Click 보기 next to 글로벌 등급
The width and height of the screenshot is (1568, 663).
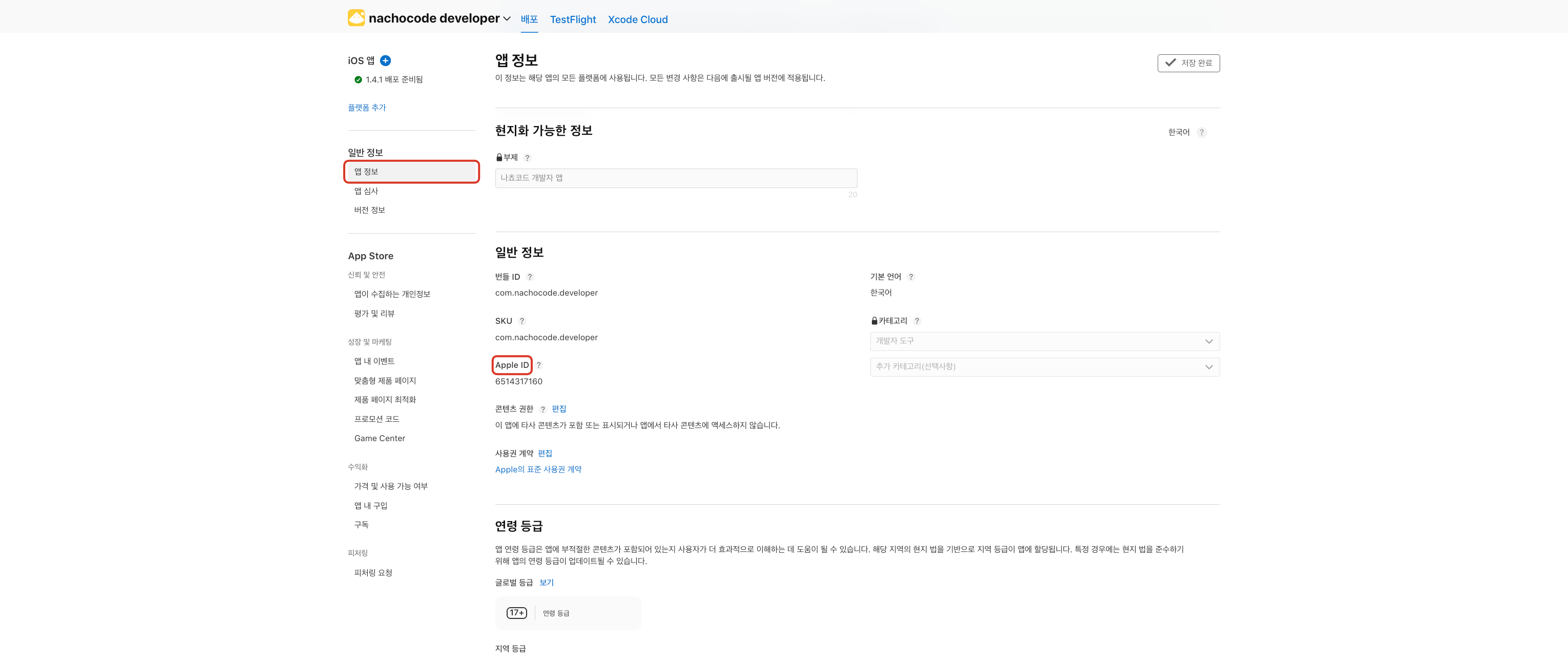tap(546, 583)
